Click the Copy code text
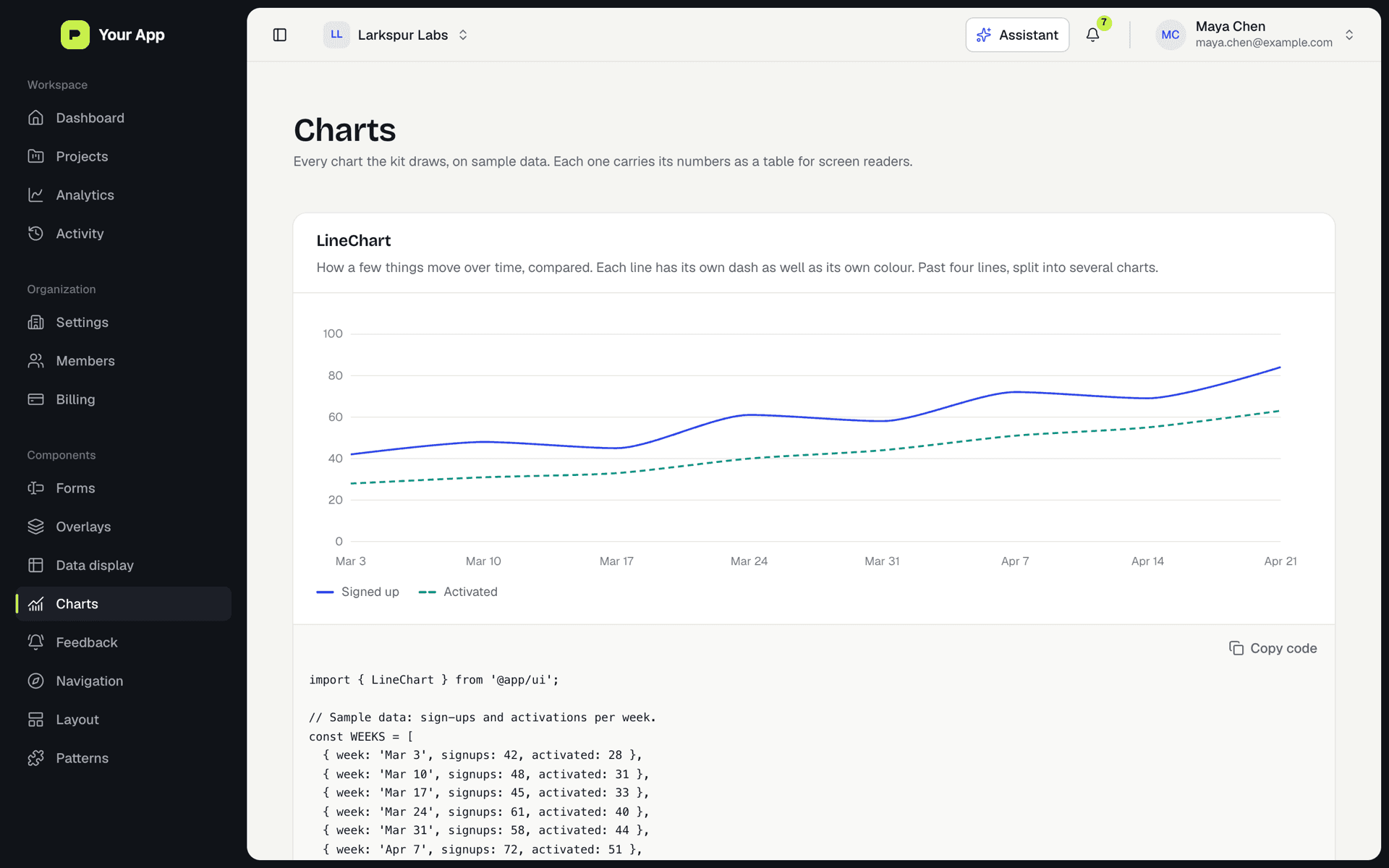Screen dimensions: 1389x868 point(1283,648)
